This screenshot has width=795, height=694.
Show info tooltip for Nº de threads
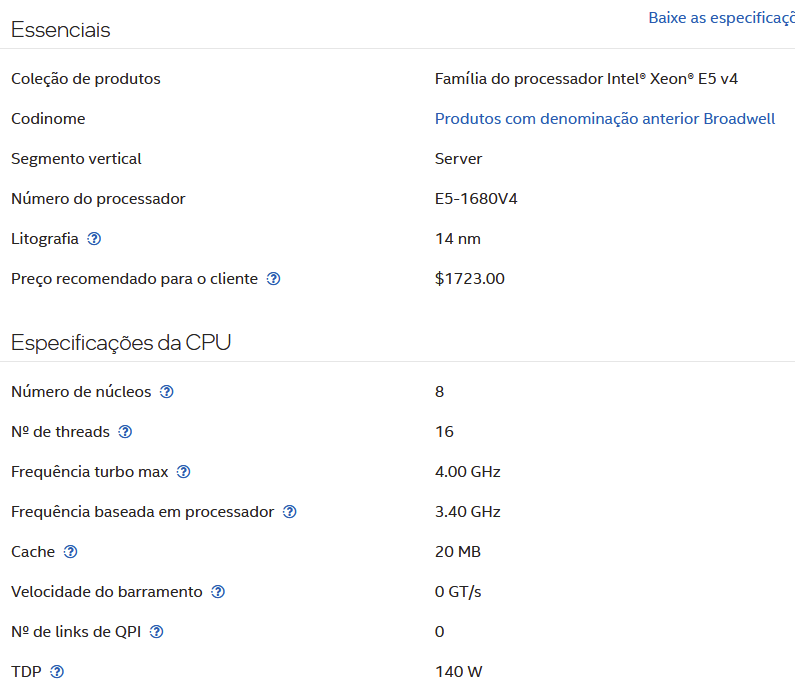125,432
